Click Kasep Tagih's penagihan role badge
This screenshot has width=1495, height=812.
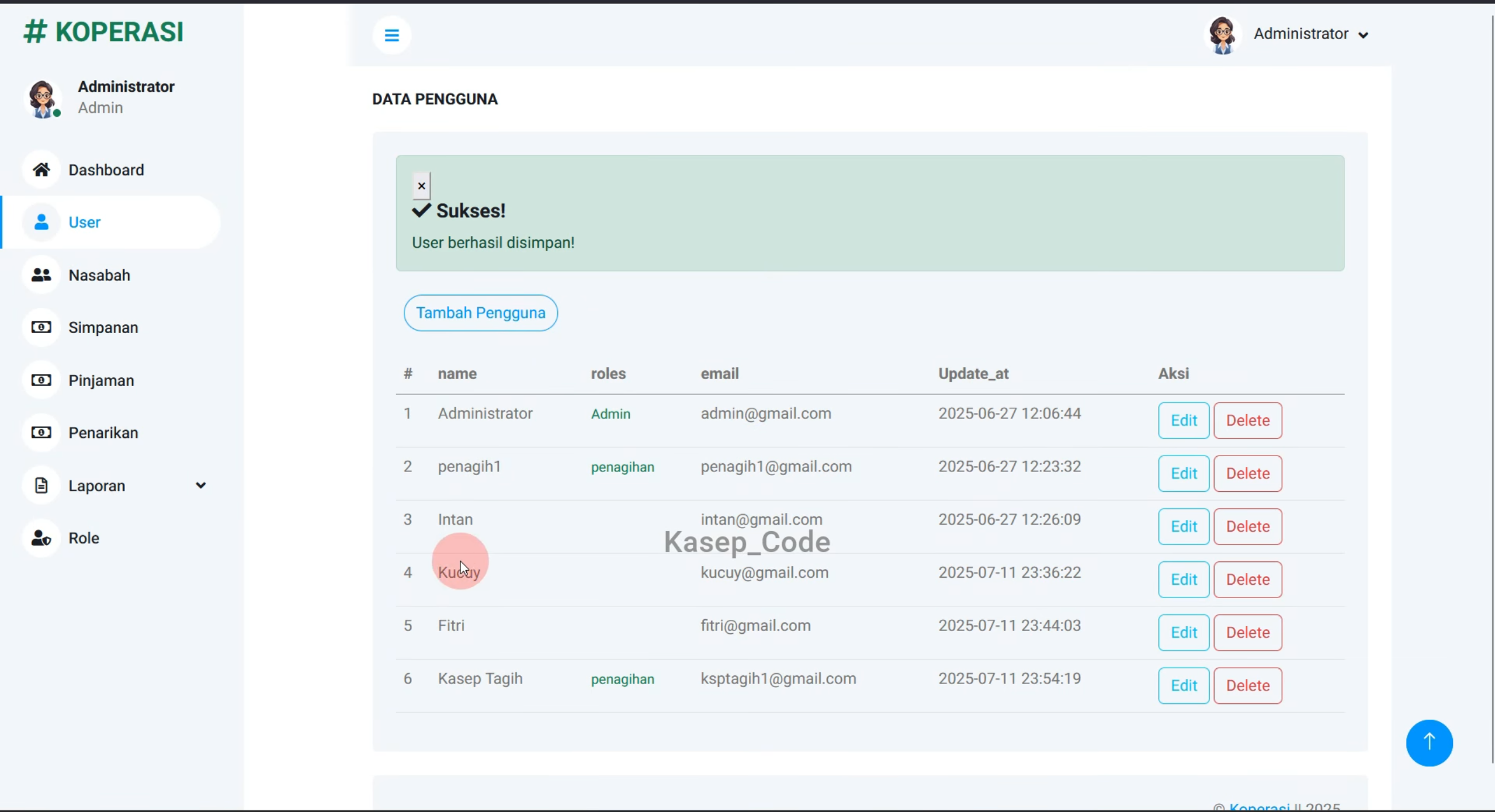pos(622,679)
